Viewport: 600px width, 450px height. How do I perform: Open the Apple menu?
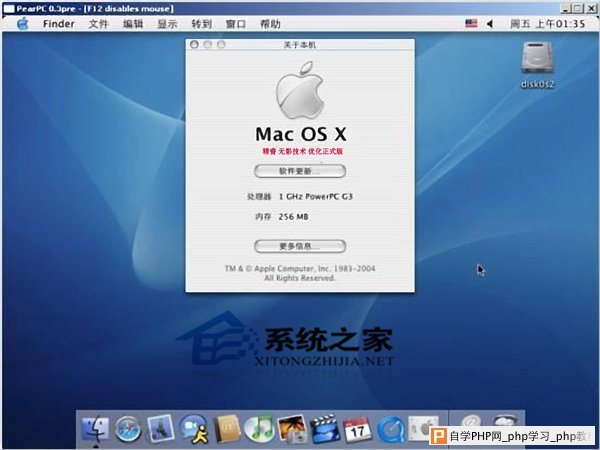[23, 24]
